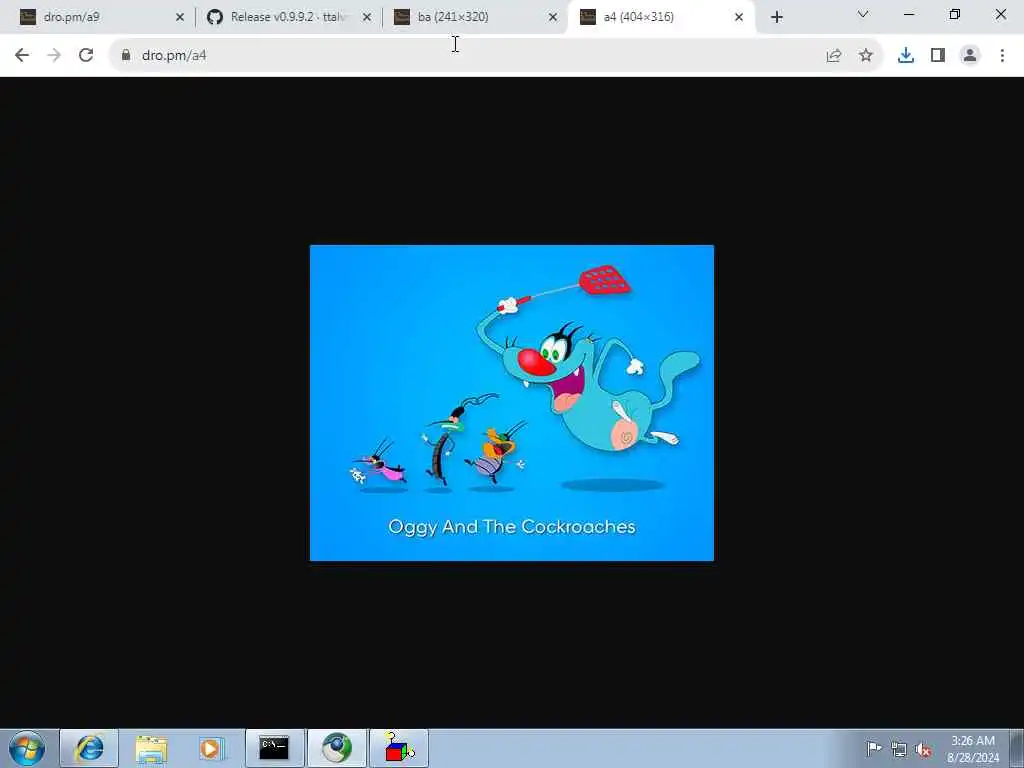Share this page icon in address bar
Screen dimensions: 1024x768
click(833, 56)
